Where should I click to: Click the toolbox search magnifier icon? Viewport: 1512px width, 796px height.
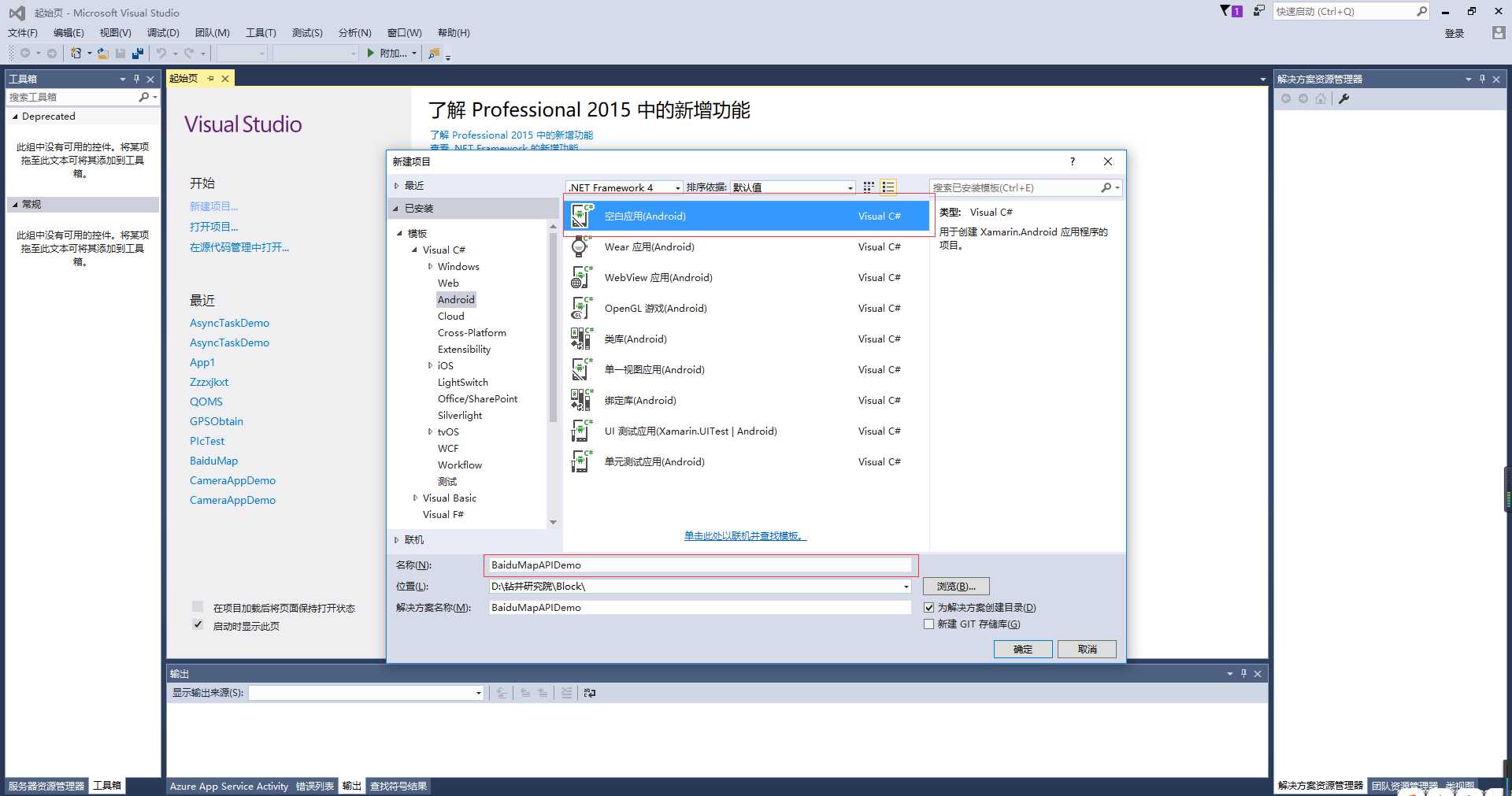point(143,97)
